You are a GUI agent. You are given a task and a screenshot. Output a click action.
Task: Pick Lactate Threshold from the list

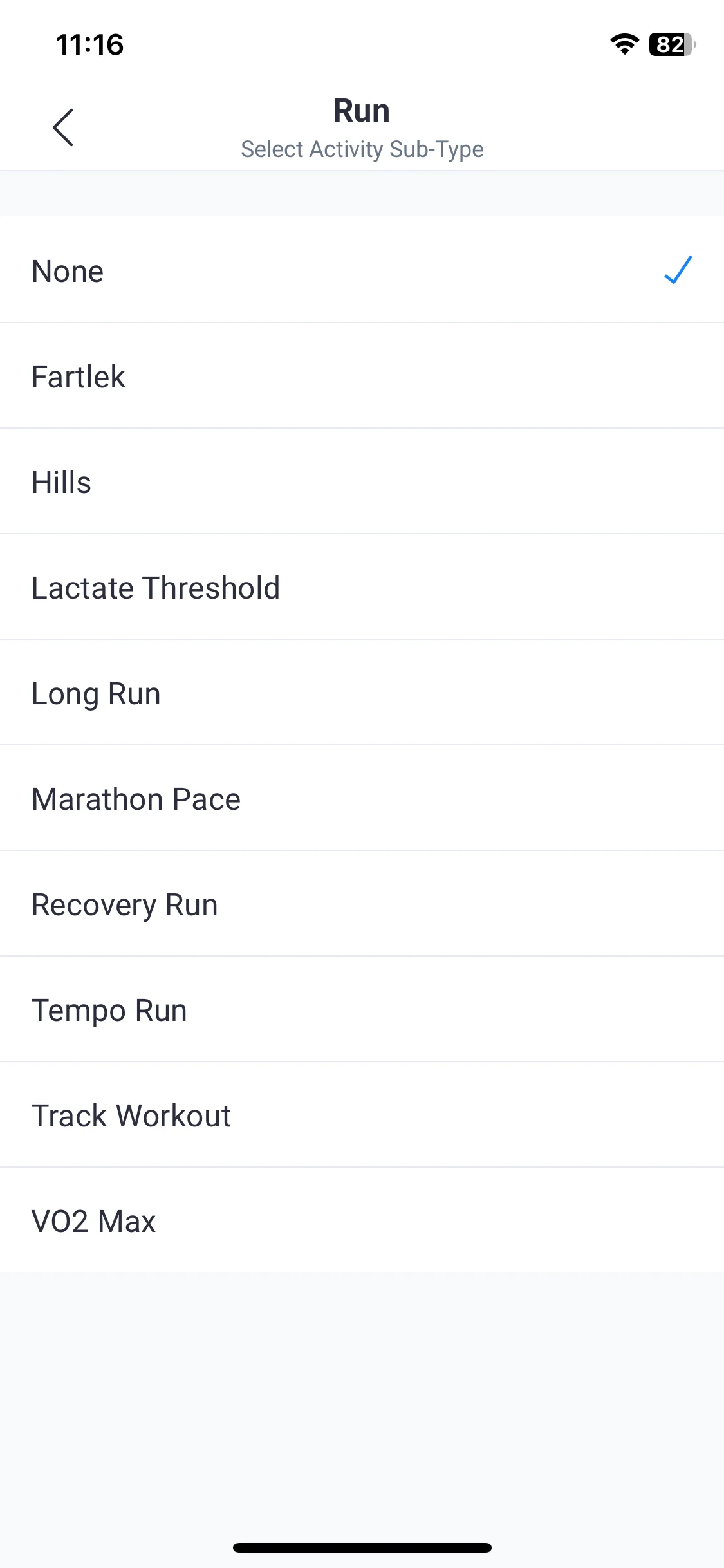[x=362, y=587]
